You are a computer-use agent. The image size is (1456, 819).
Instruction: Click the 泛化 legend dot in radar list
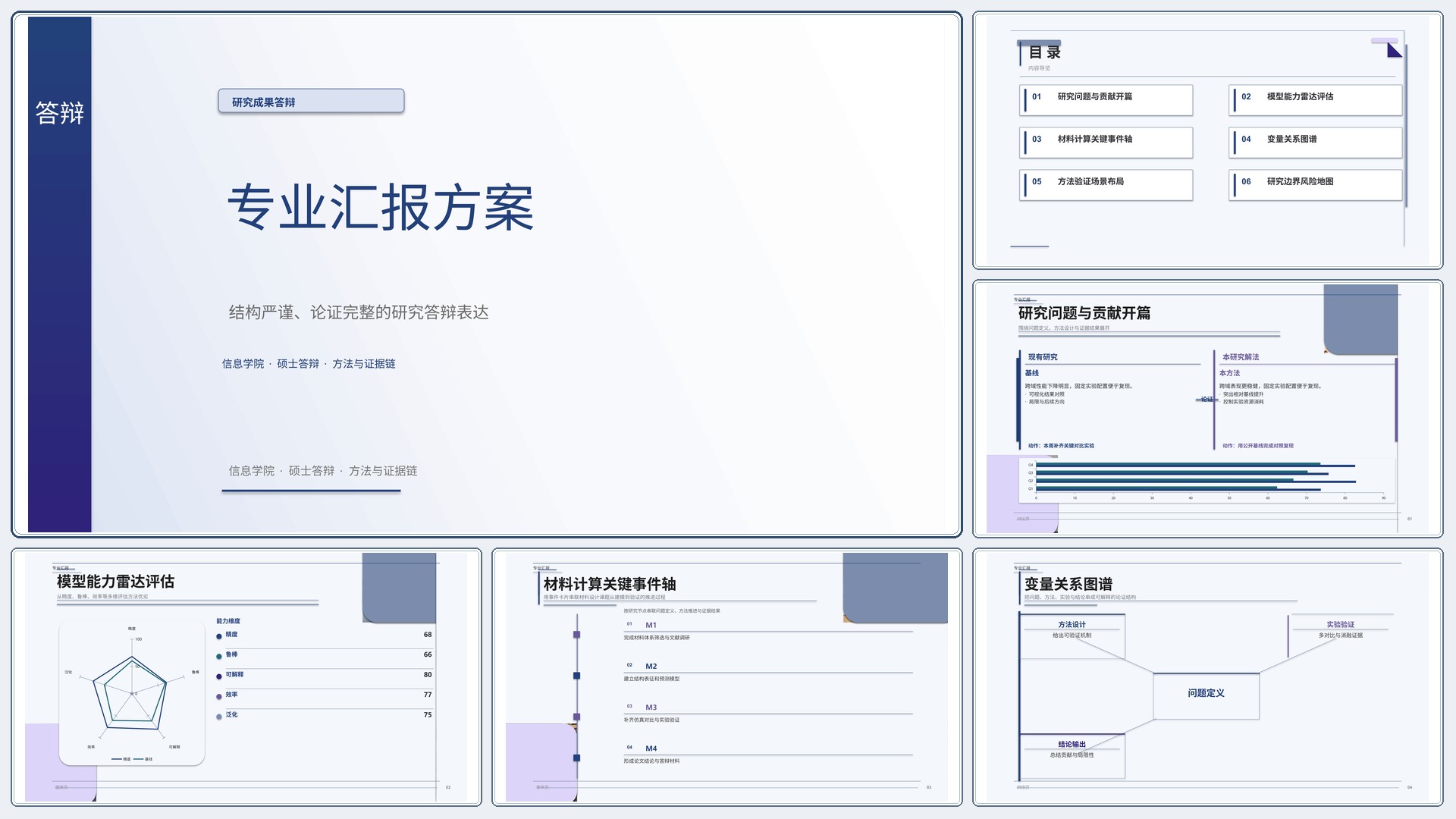(x=219, y=716)
